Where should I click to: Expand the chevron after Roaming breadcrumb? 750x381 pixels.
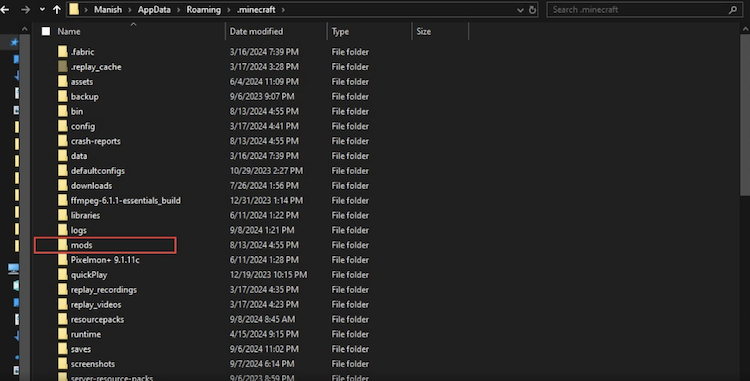(228, 10)
